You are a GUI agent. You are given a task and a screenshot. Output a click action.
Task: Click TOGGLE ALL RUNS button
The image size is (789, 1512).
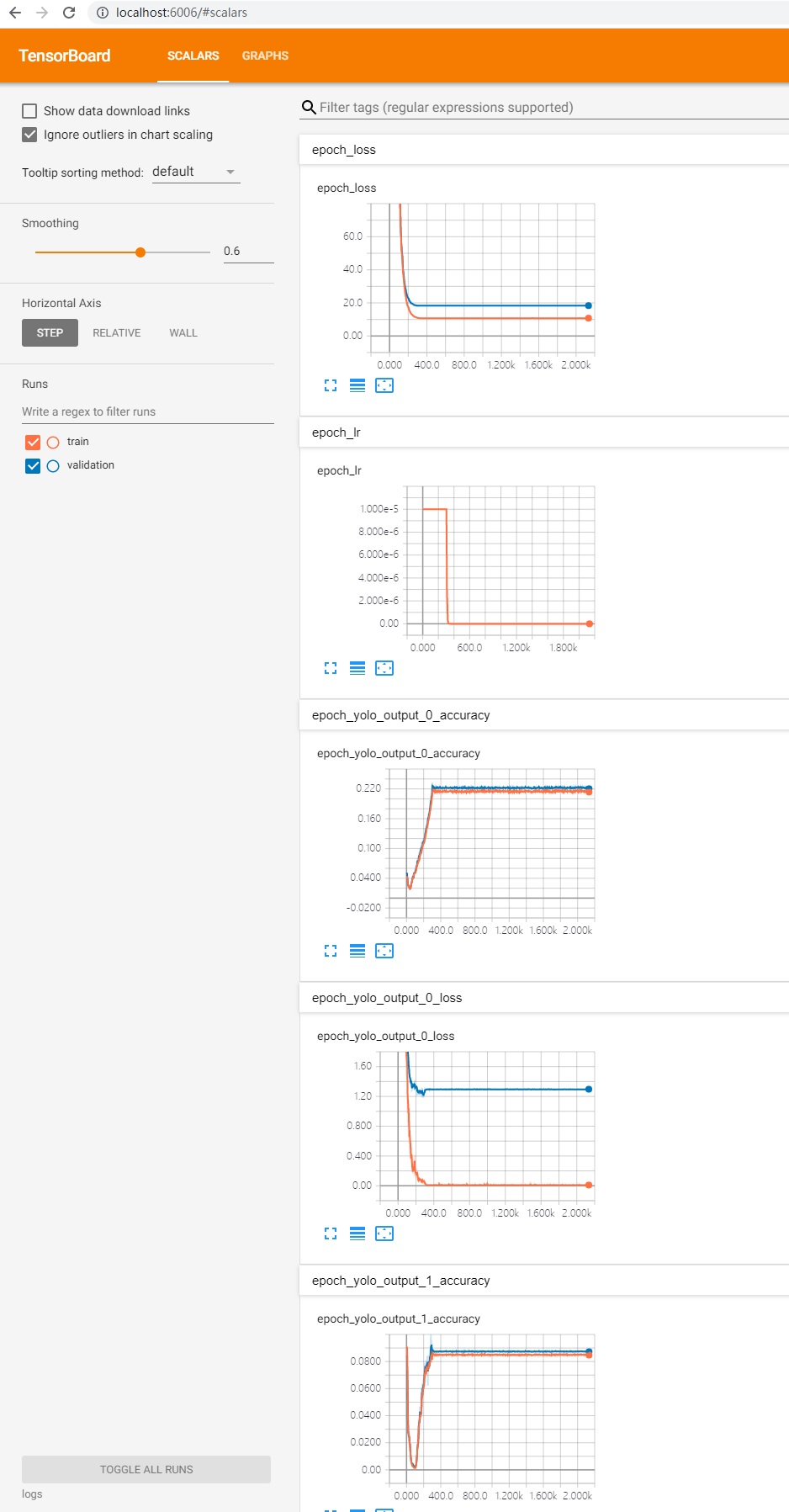tap(146, 1469)
